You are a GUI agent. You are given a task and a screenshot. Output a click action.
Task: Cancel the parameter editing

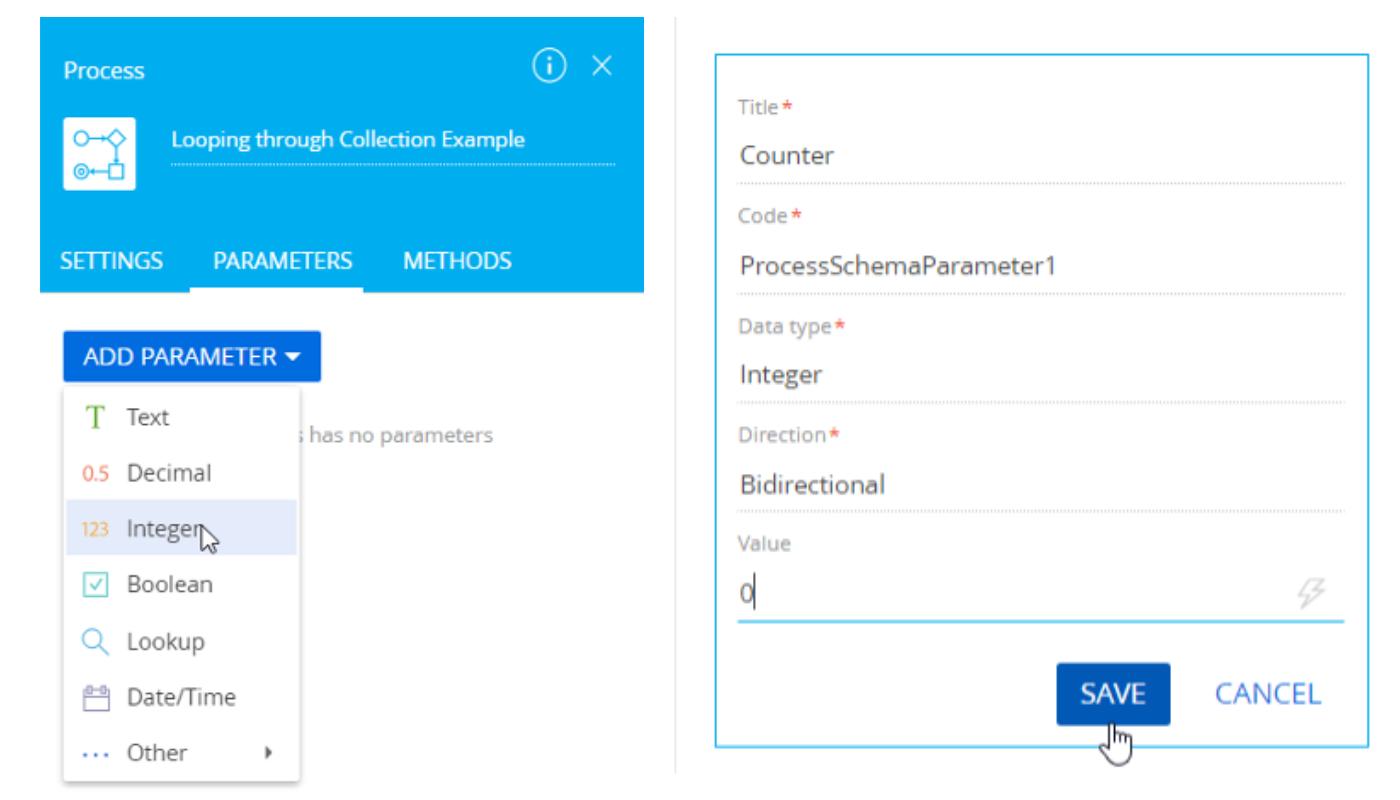point(1267,693)
